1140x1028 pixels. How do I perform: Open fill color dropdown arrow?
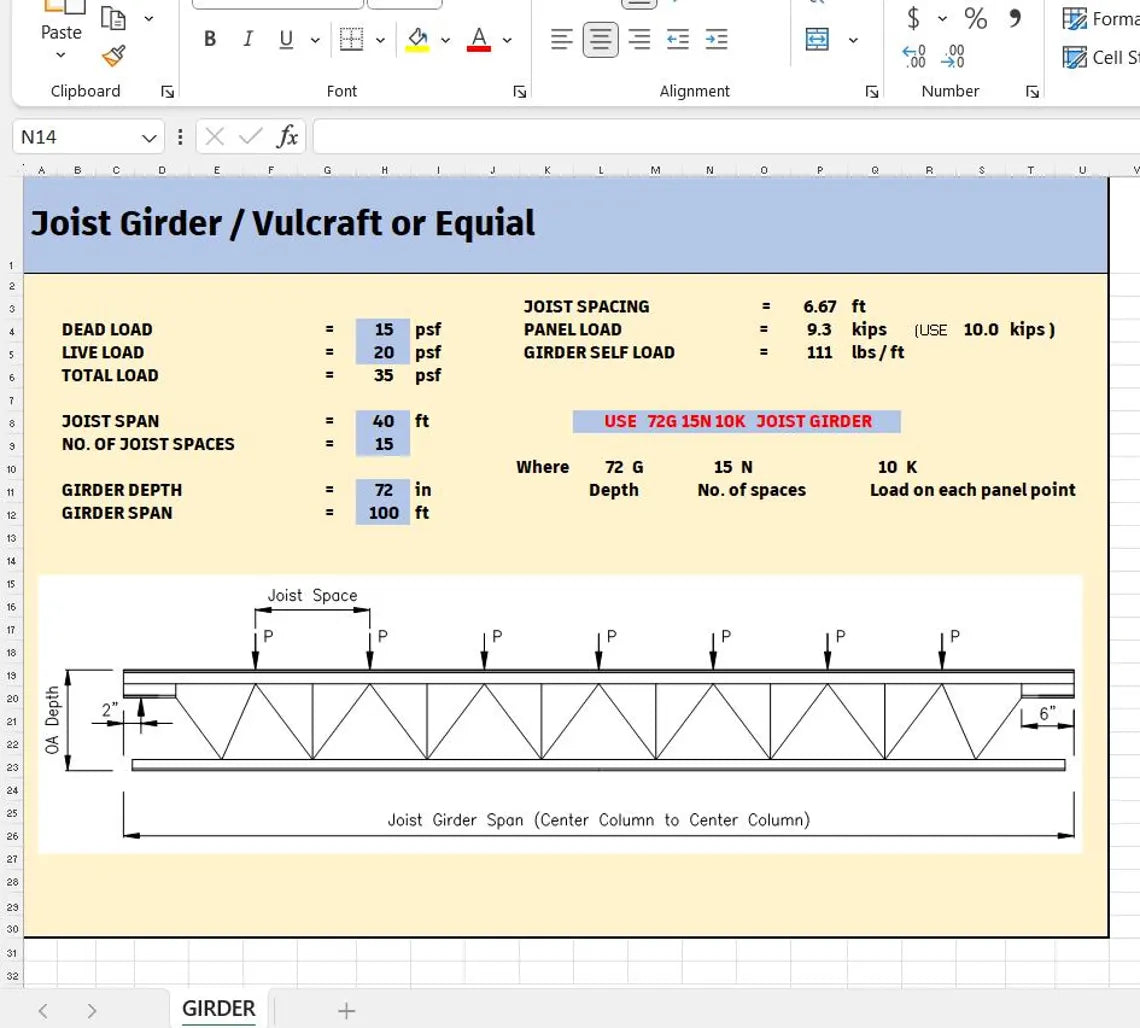click(x=446, y=40)
